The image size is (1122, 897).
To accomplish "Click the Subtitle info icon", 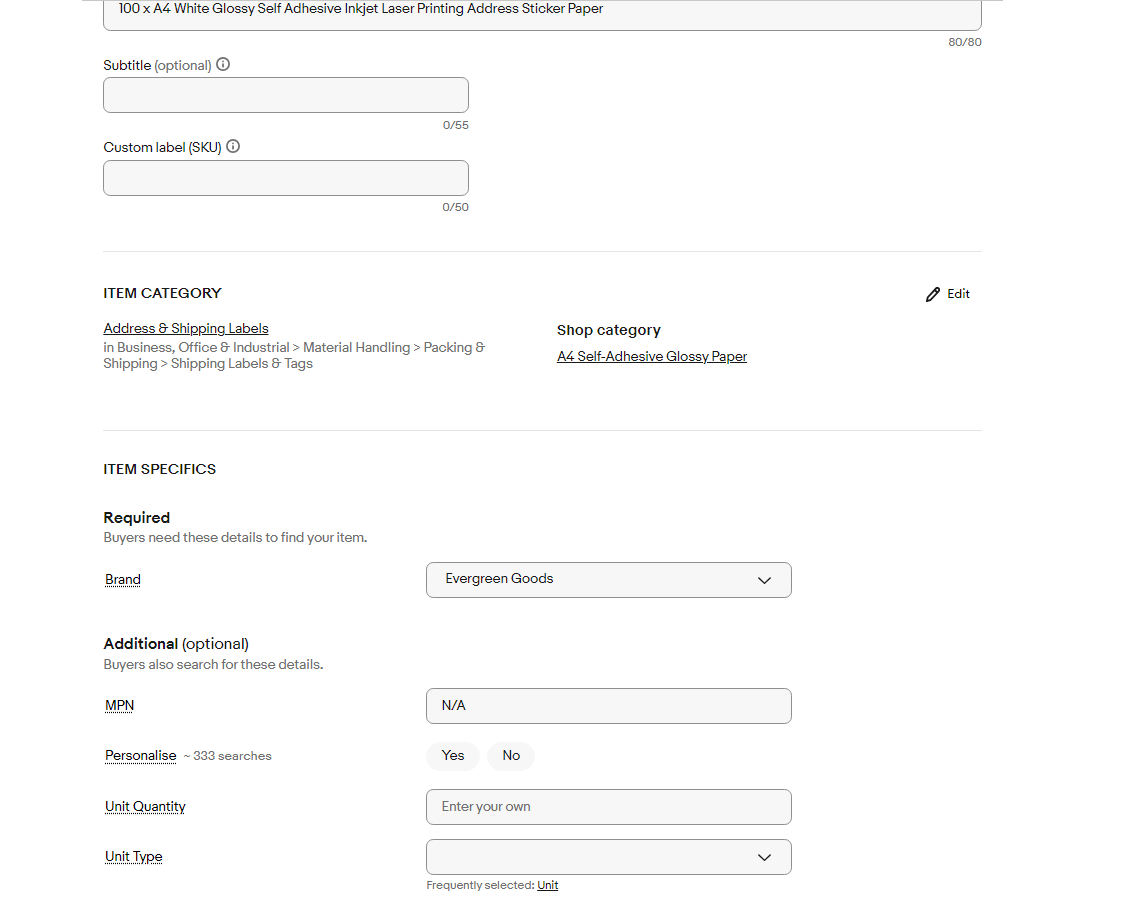I will (x=223, y=64).
